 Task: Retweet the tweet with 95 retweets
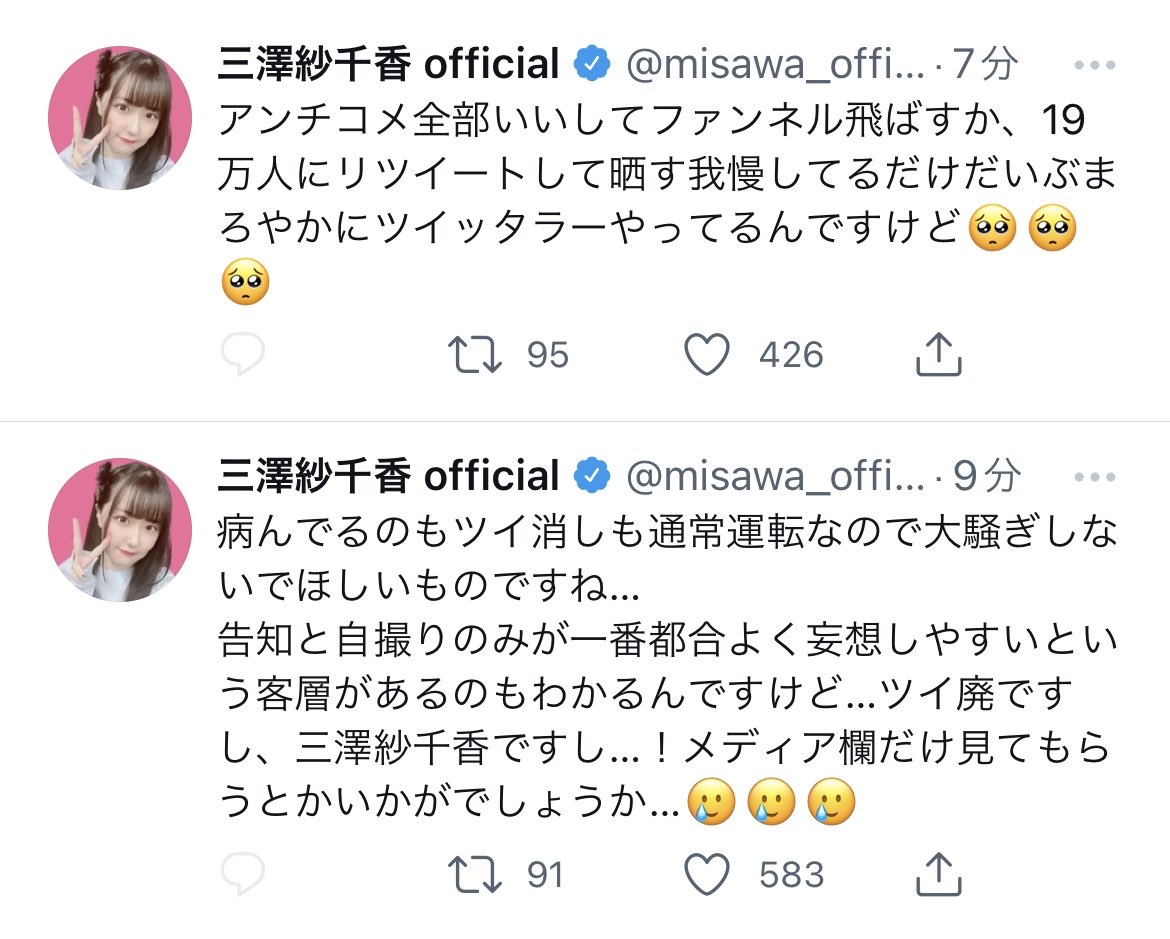476,354
